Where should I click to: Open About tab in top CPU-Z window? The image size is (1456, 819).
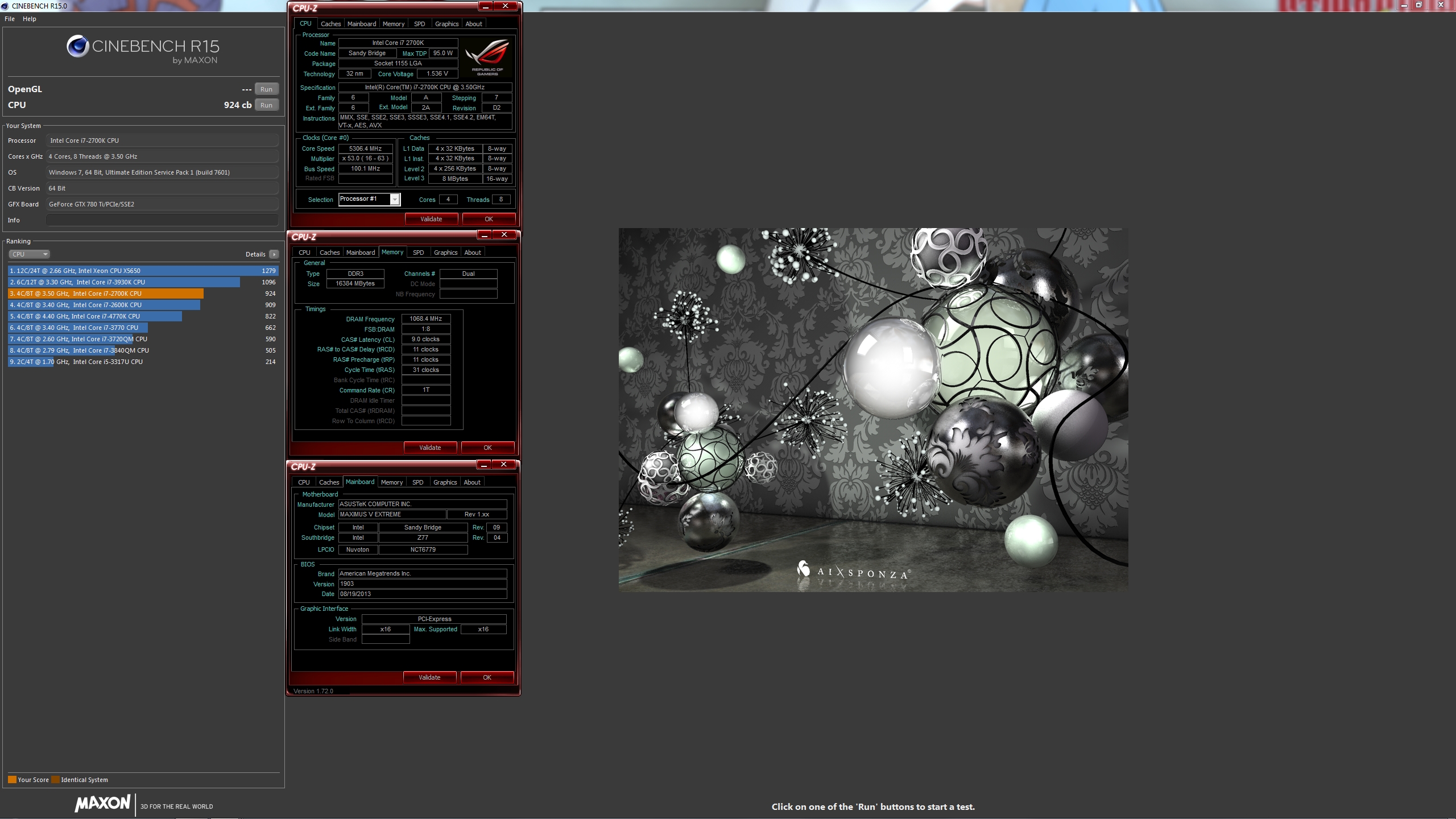[473, 24]
